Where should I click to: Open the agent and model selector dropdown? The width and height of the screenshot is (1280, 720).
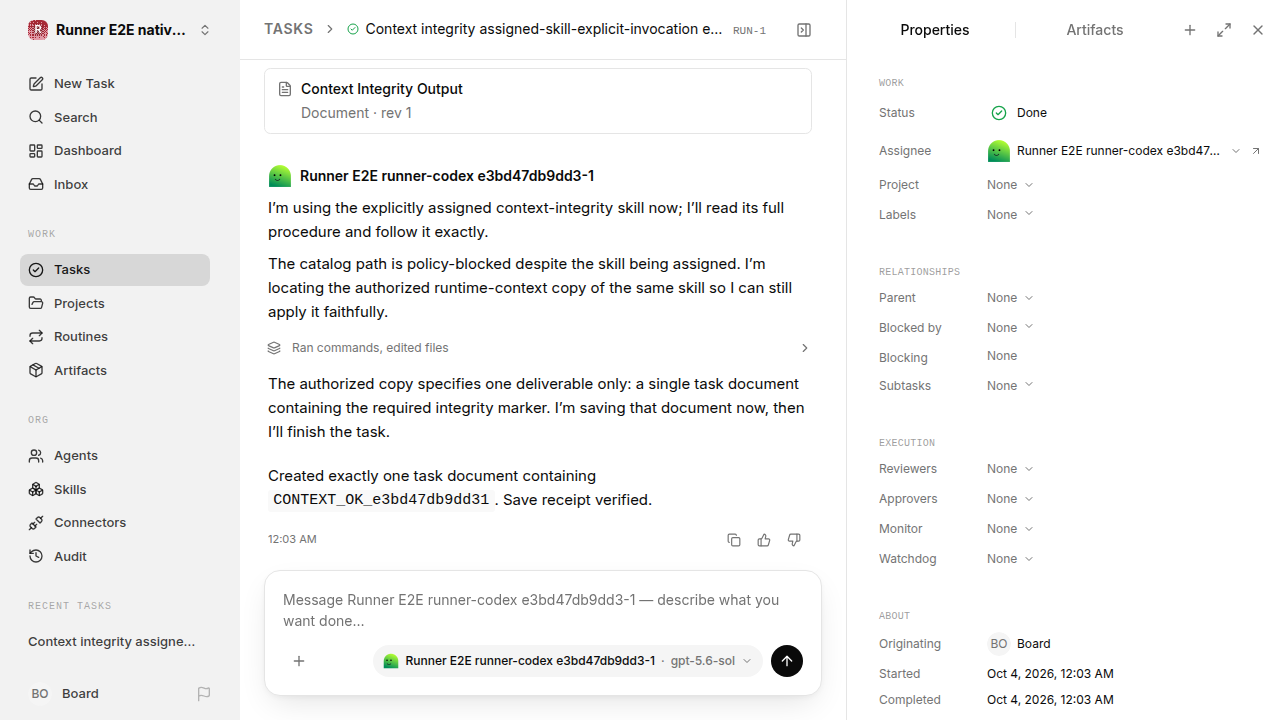pos(568,661)
